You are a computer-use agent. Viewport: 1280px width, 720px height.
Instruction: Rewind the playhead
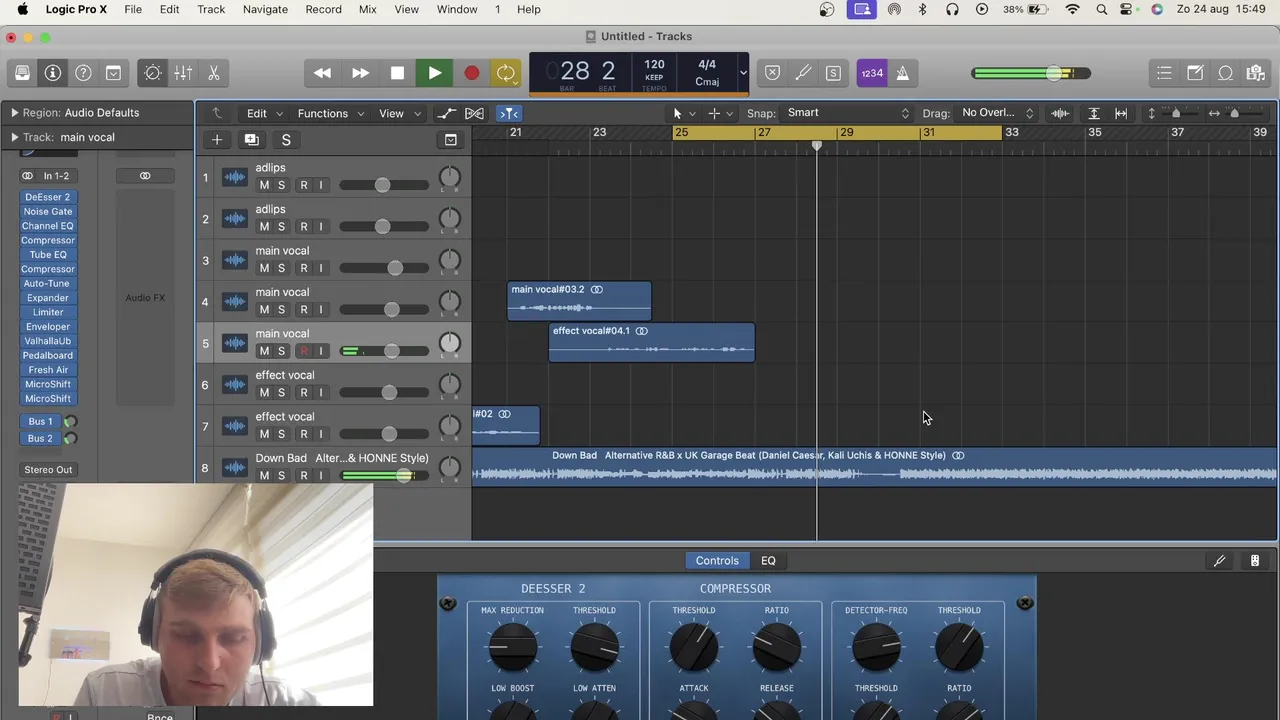(322, 73)
